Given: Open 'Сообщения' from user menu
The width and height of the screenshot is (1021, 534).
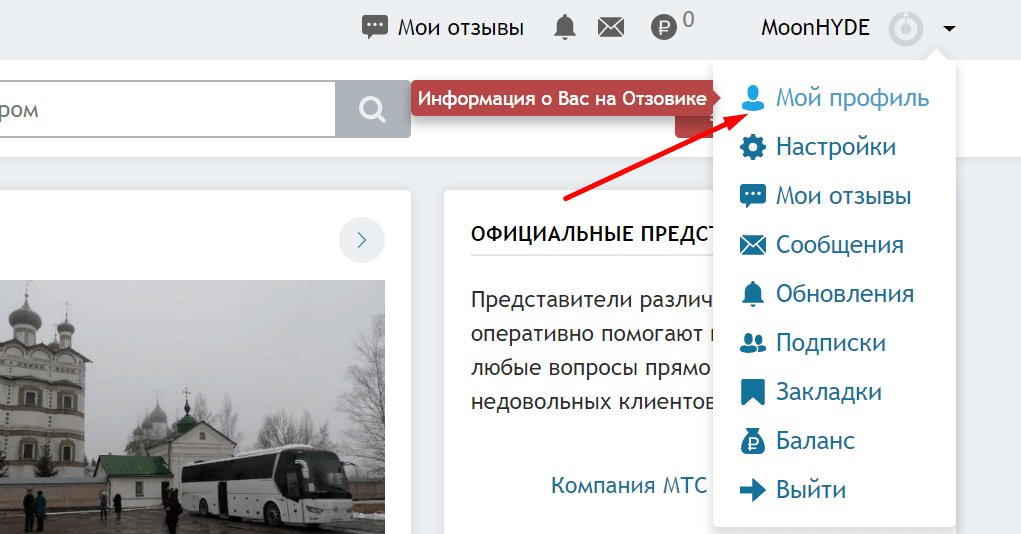Looking at the screenshot, I should click(x=839, y=245).
